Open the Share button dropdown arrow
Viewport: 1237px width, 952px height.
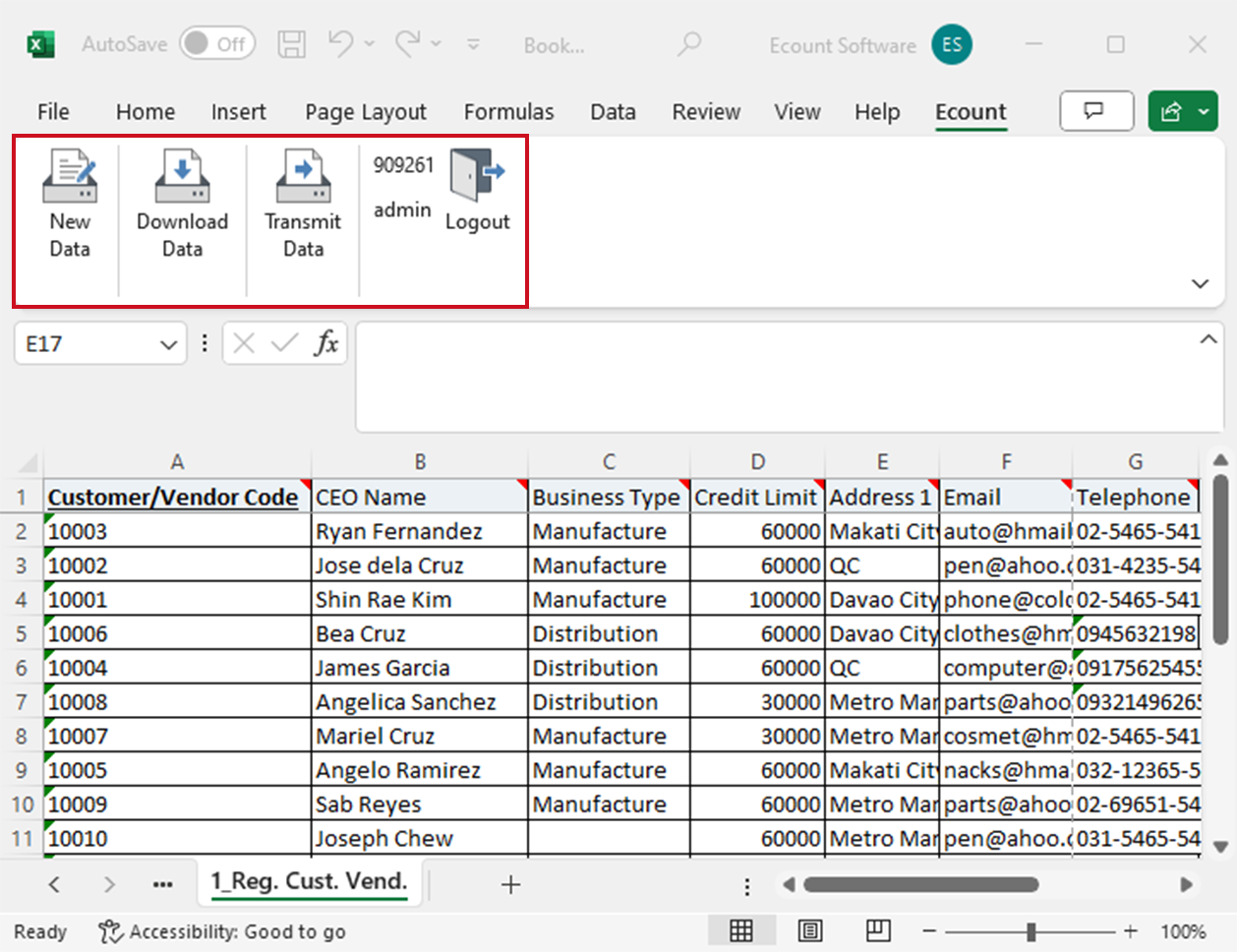click(x=1204, y=112)
